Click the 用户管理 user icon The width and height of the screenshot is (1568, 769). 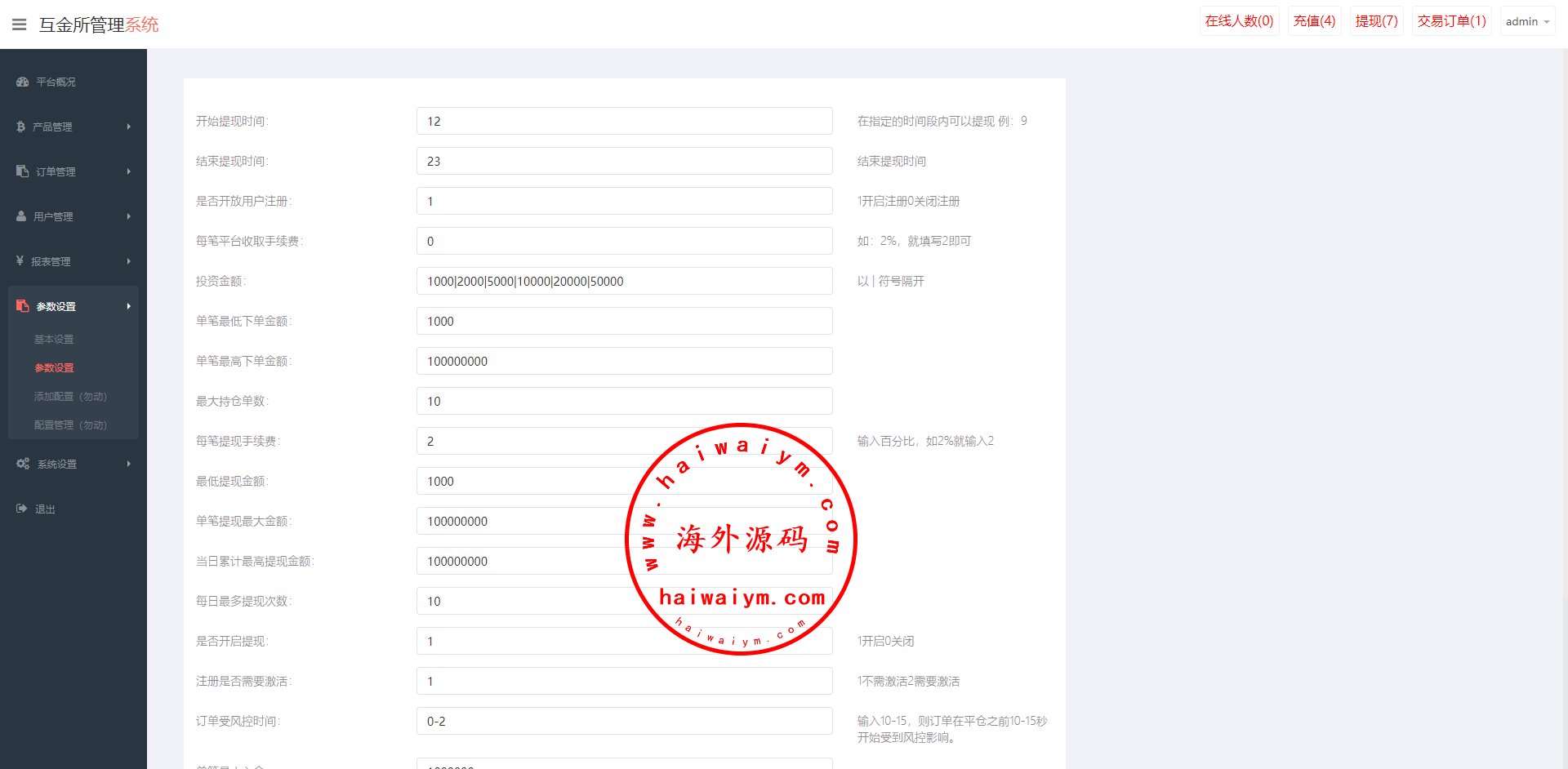click(21, 216)
